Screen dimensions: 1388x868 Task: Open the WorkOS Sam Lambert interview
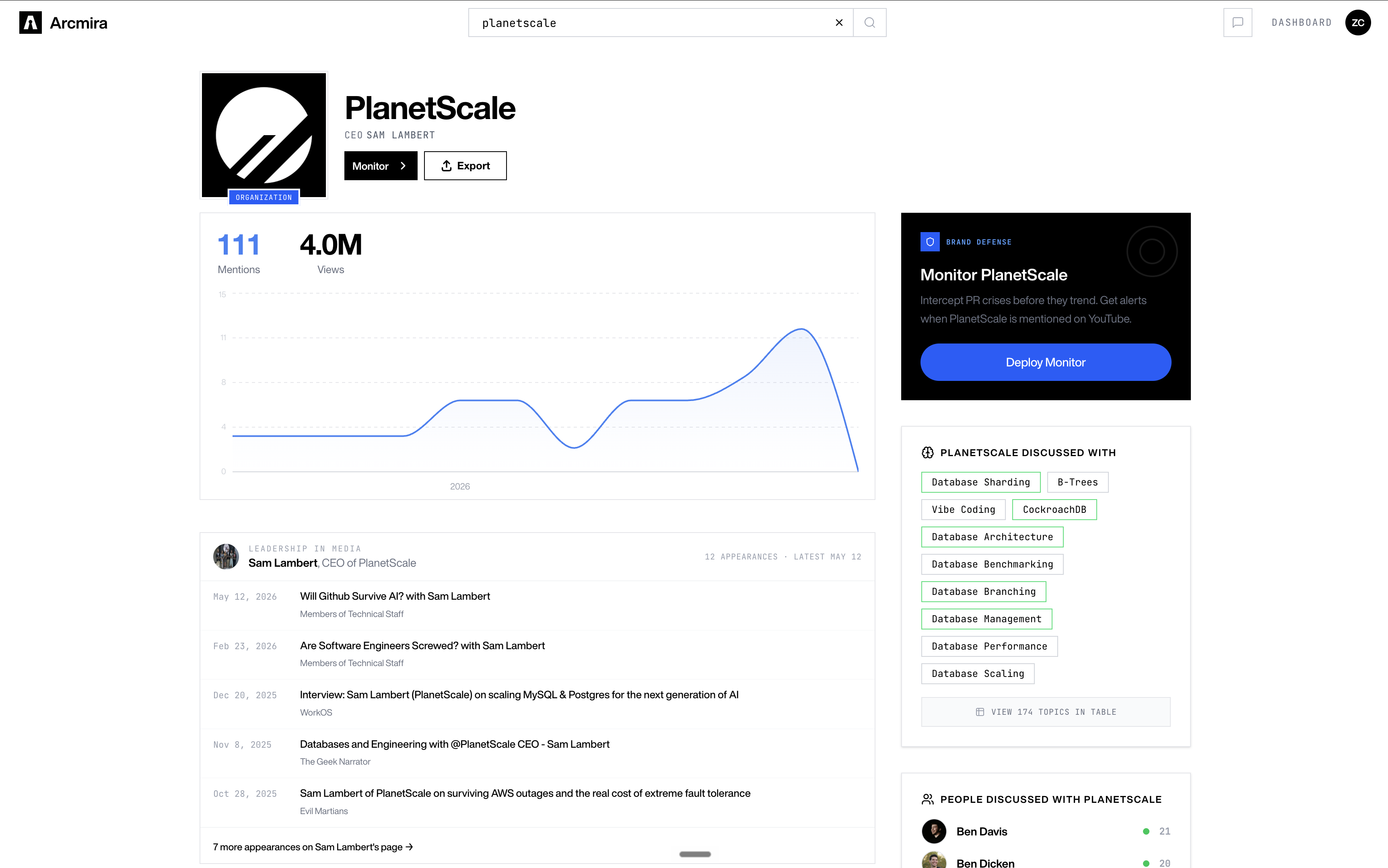point(519,695)
